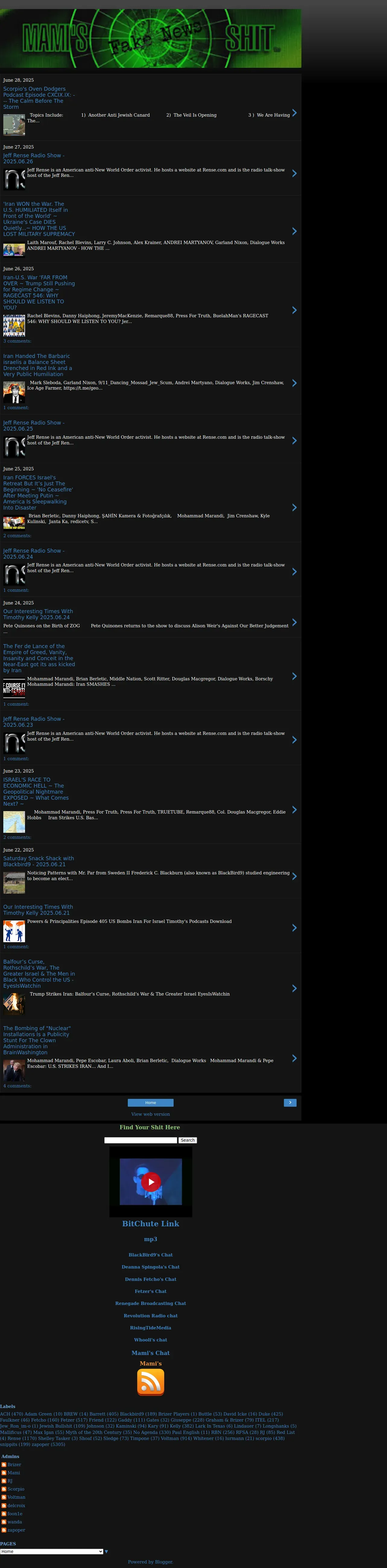Click the feed icon beside foon1e
The height and width of the screenshot is (1568, 387).
tap(4, 1514)
